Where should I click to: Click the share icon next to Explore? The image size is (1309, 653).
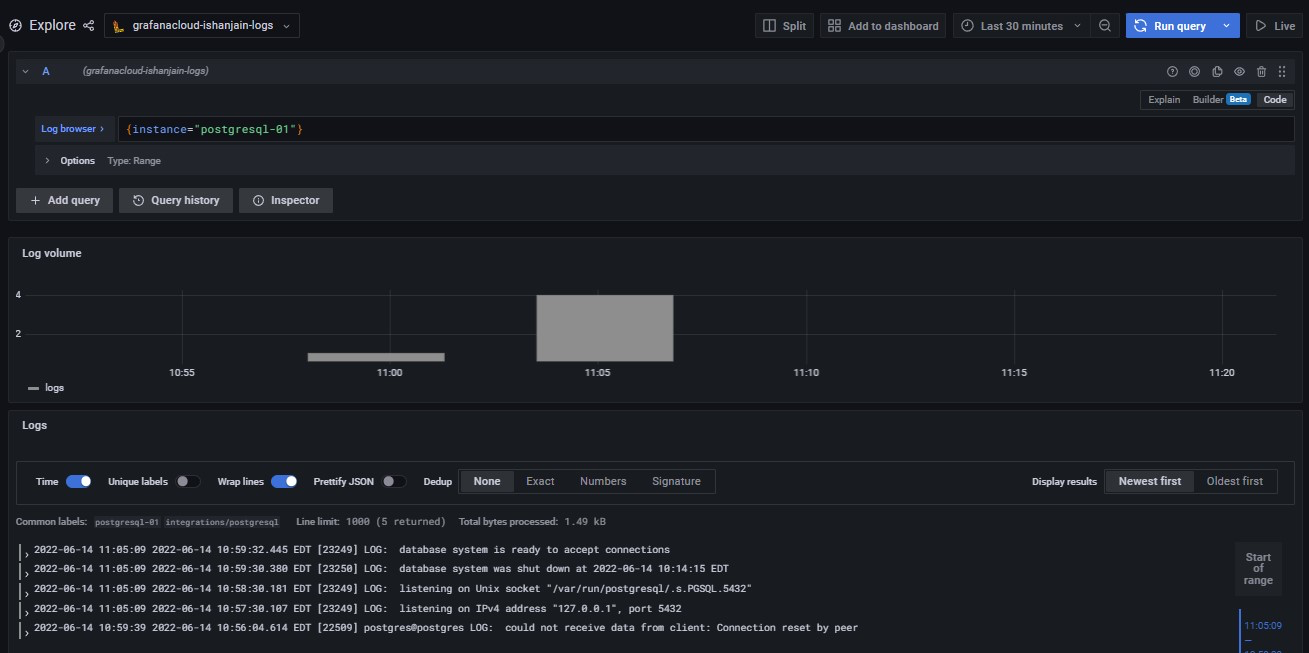pyautogui.click(x=89, y=26)
